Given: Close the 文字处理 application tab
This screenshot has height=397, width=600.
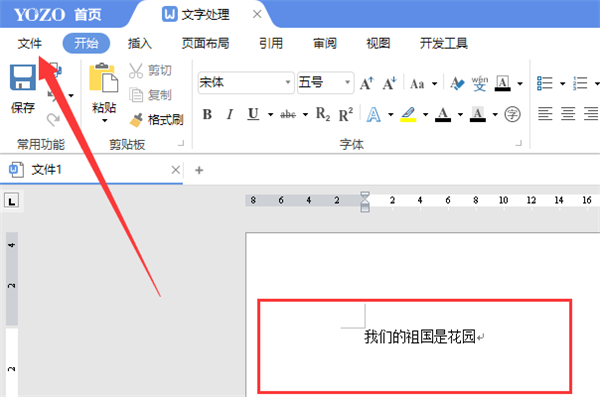Looking at the screenshot, I should coord(257,15).
